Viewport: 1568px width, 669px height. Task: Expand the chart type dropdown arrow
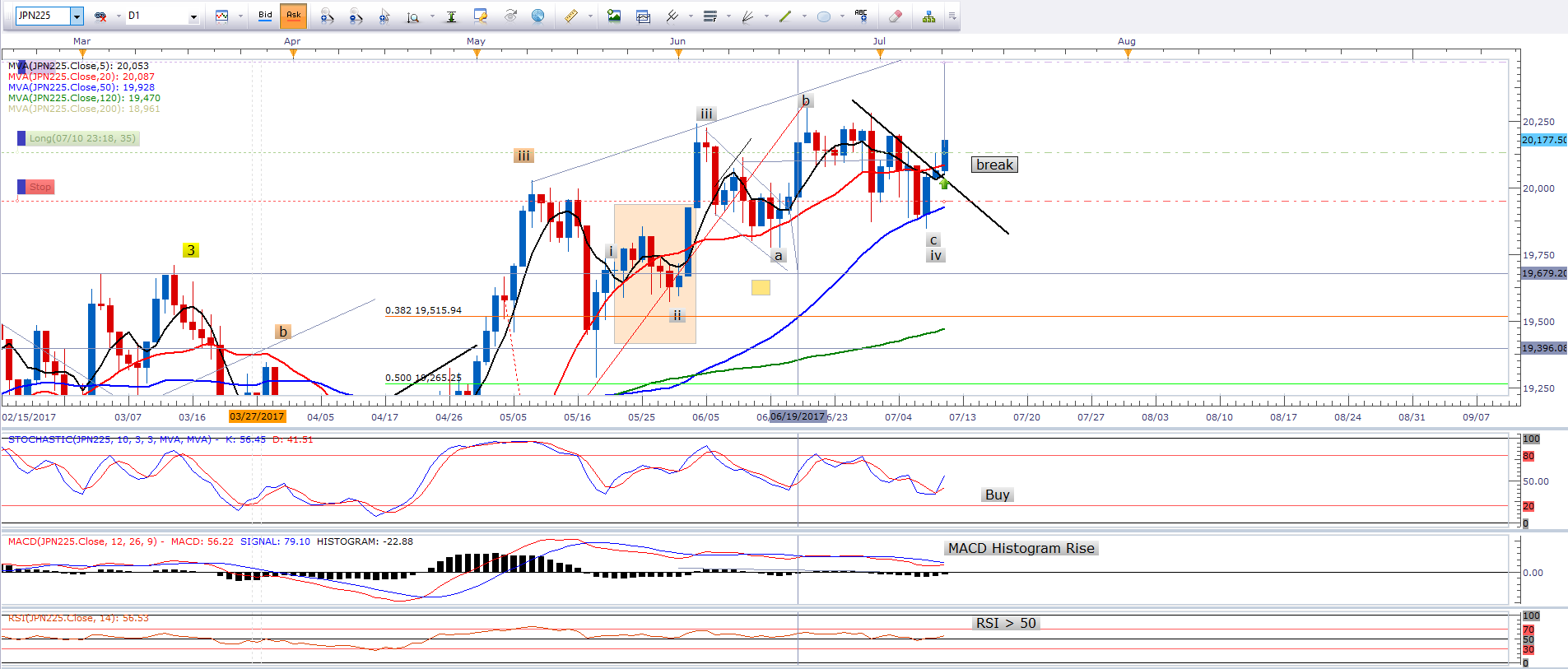tap(240, 16)
